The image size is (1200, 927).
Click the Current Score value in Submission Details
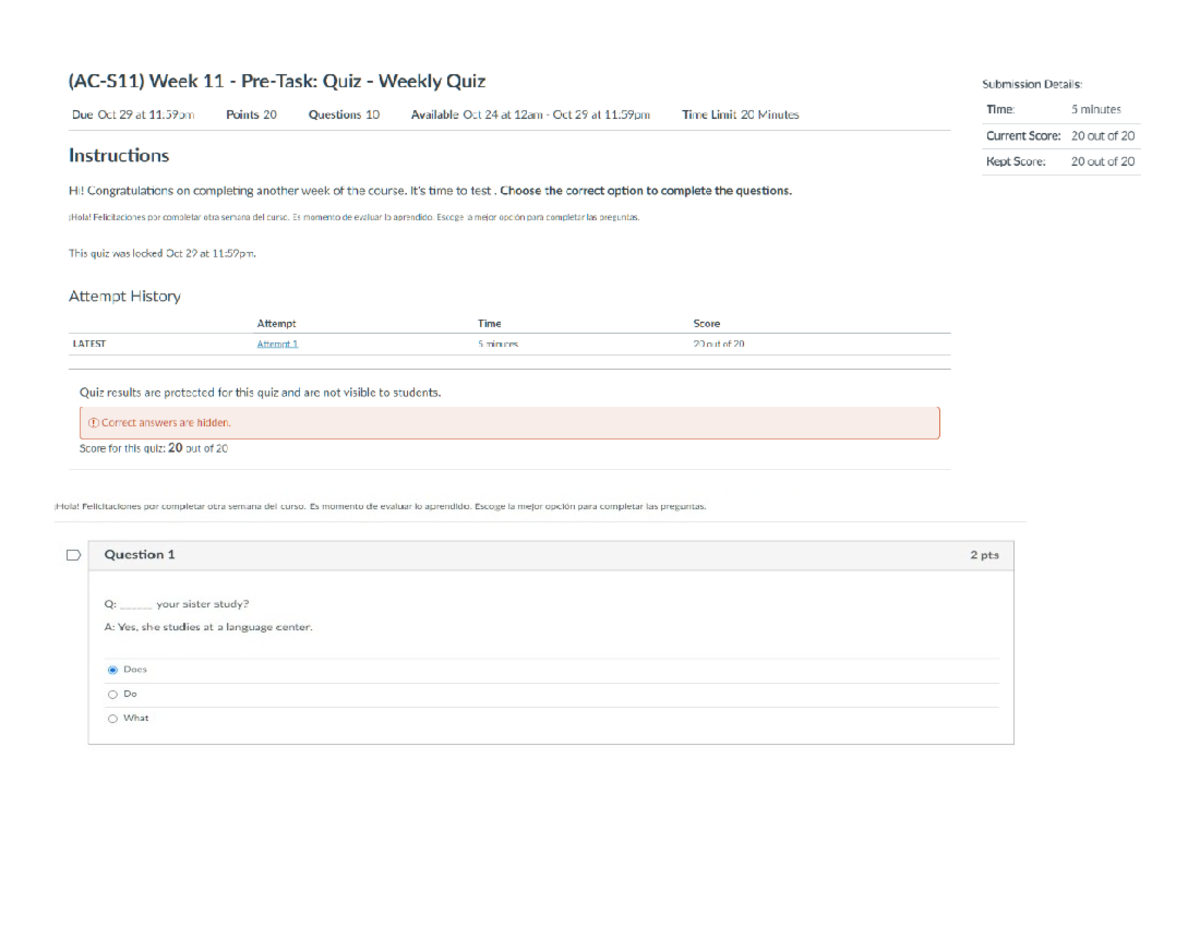pos(1102,136)
